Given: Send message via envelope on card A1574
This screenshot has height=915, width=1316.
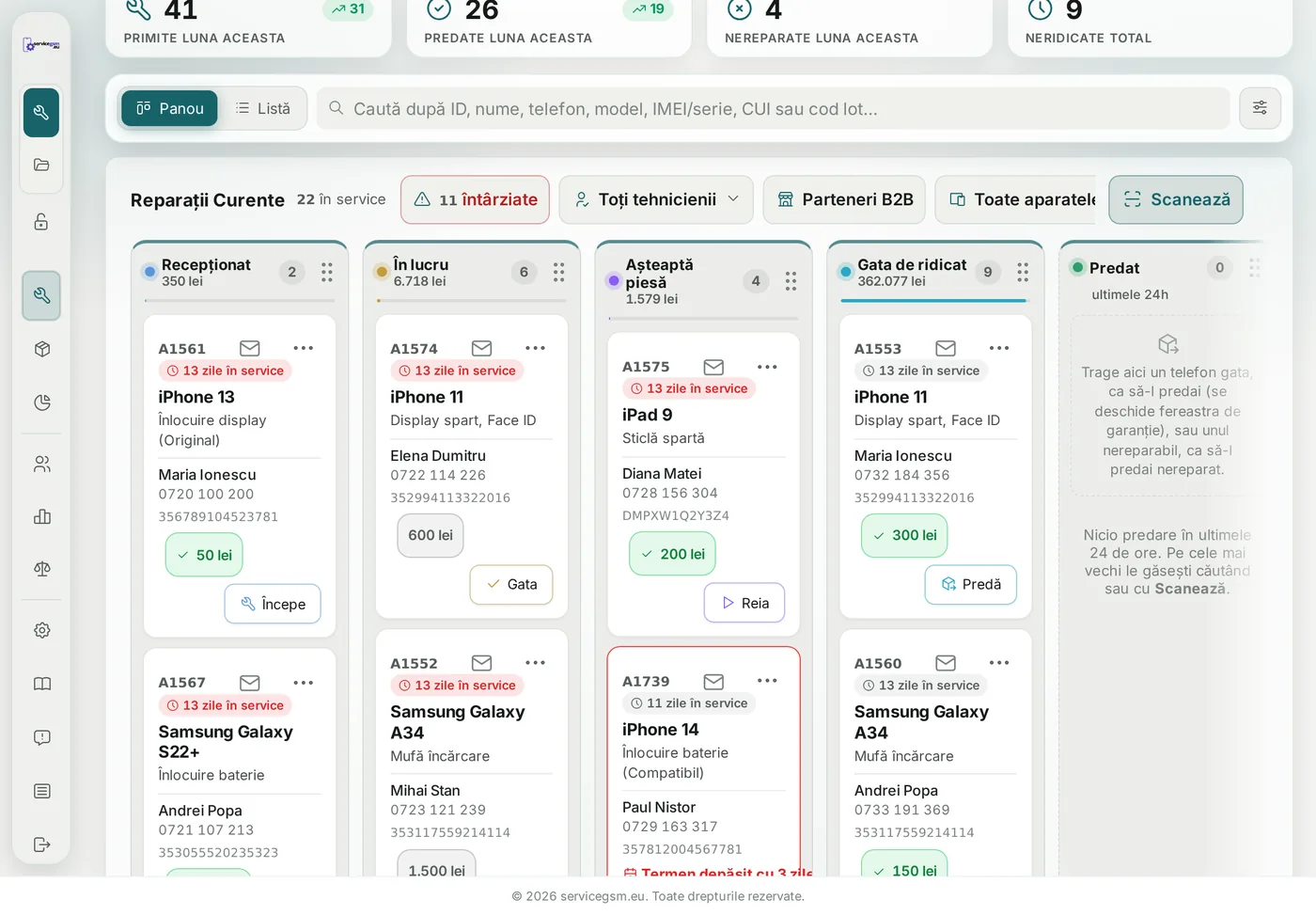Looking at the screenshot, I should [482, 348].
